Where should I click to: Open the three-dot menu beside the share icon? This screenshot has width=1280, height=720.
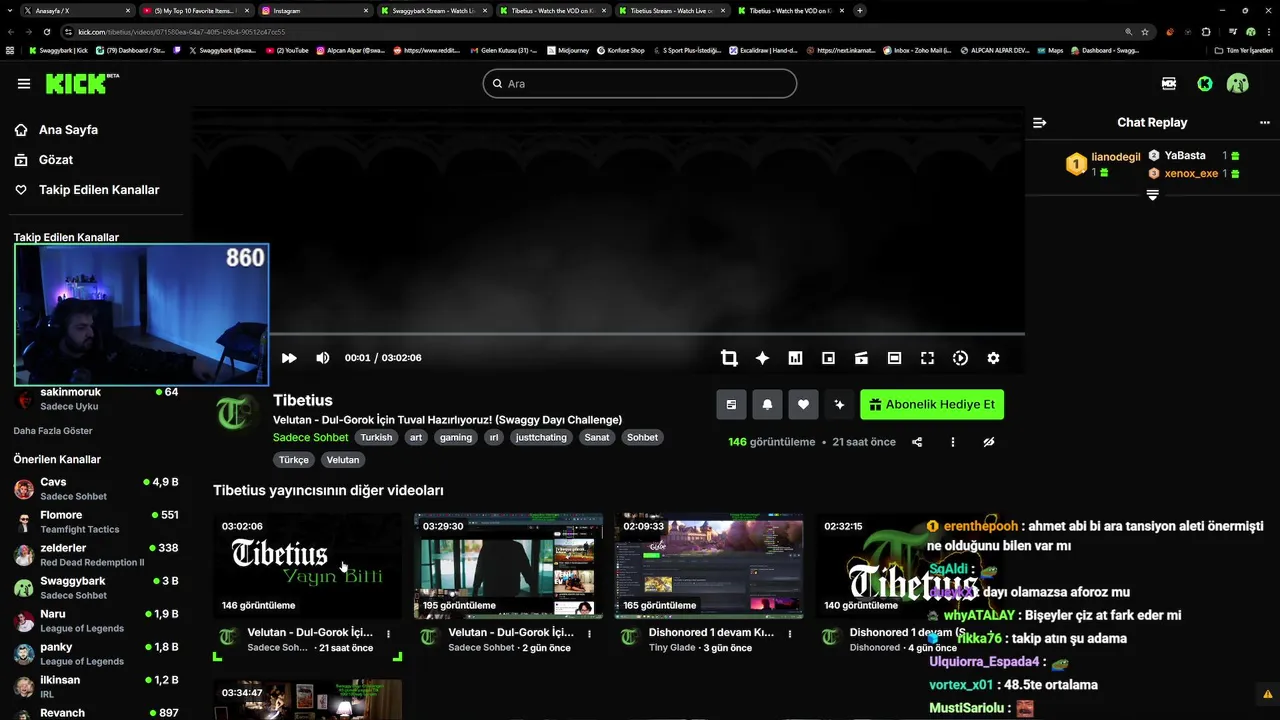coord(952,442)
